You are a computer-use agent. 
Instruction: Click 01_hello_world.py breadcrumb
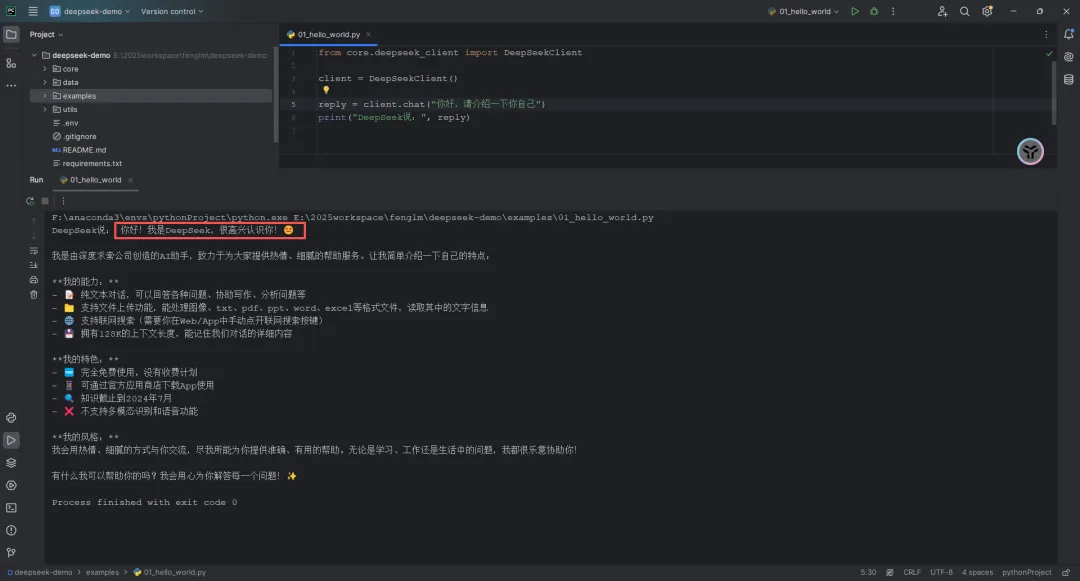[x=169, y=573]
